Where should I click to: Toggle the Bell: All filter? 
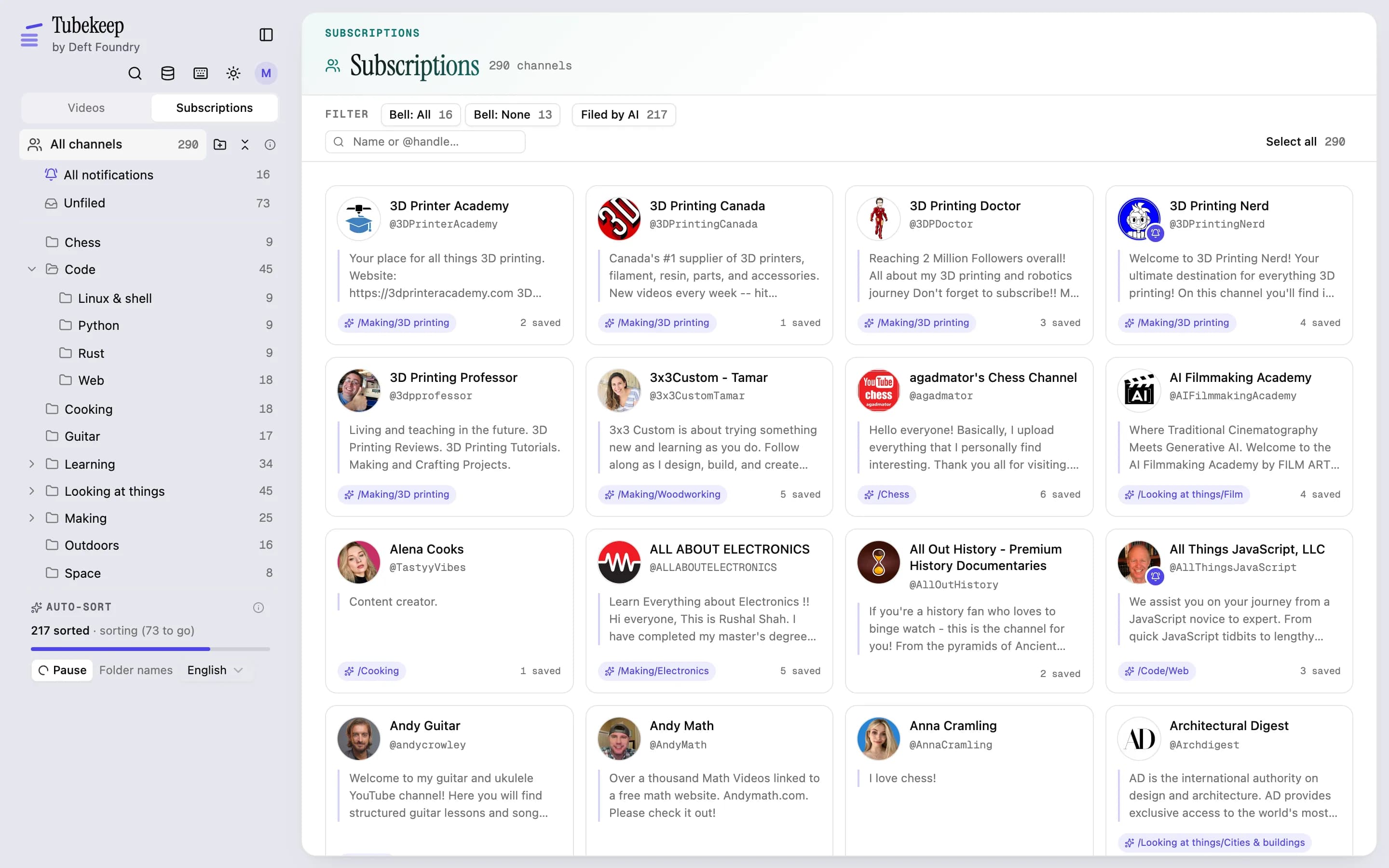(421, 115)
